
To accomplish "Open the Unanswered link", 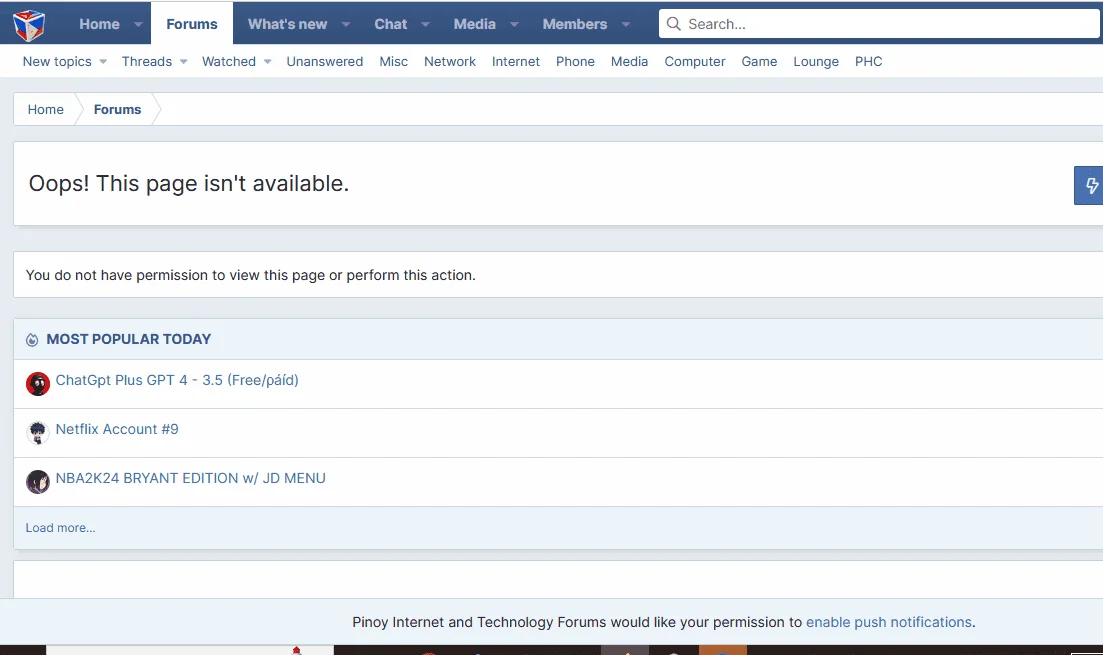I will [325, 61].
